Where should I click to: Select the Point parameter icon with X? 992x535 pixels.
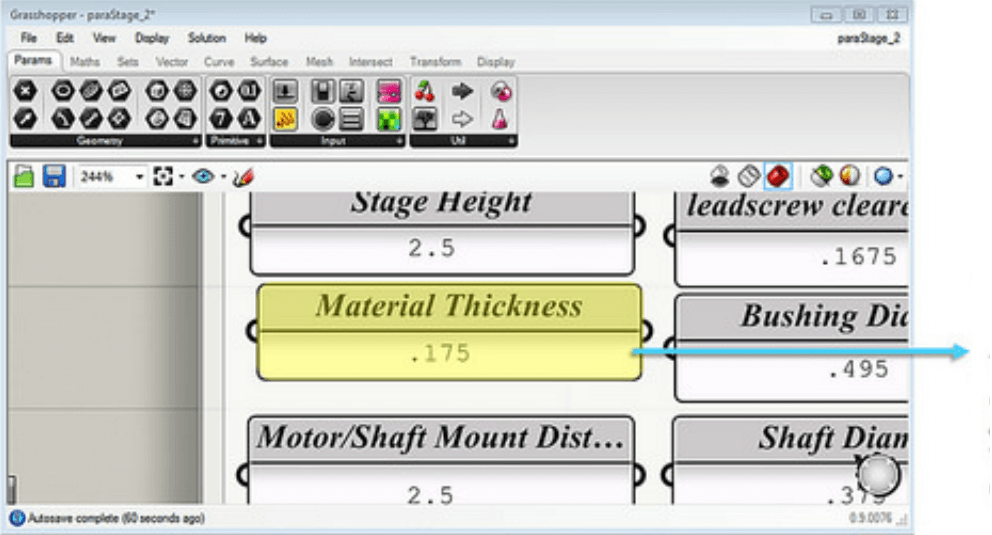pyautogui.click(x=25, y=92)
